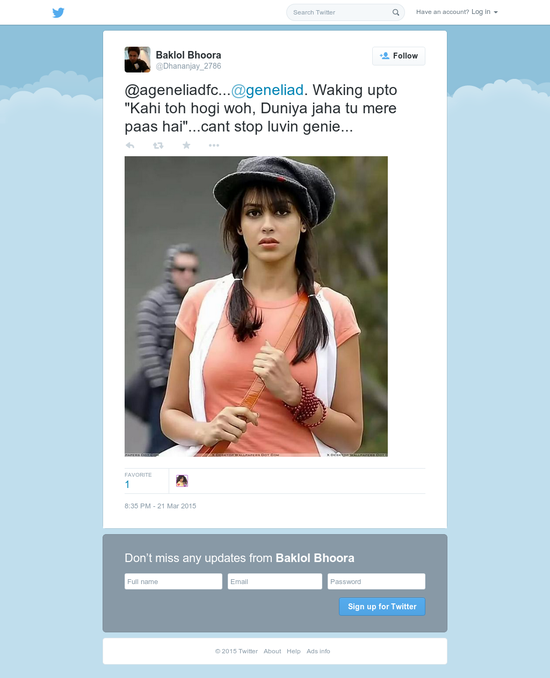The image size is (550, 678).
Task: Click the search magnifier icon
Action: click(x=395, y=13)
